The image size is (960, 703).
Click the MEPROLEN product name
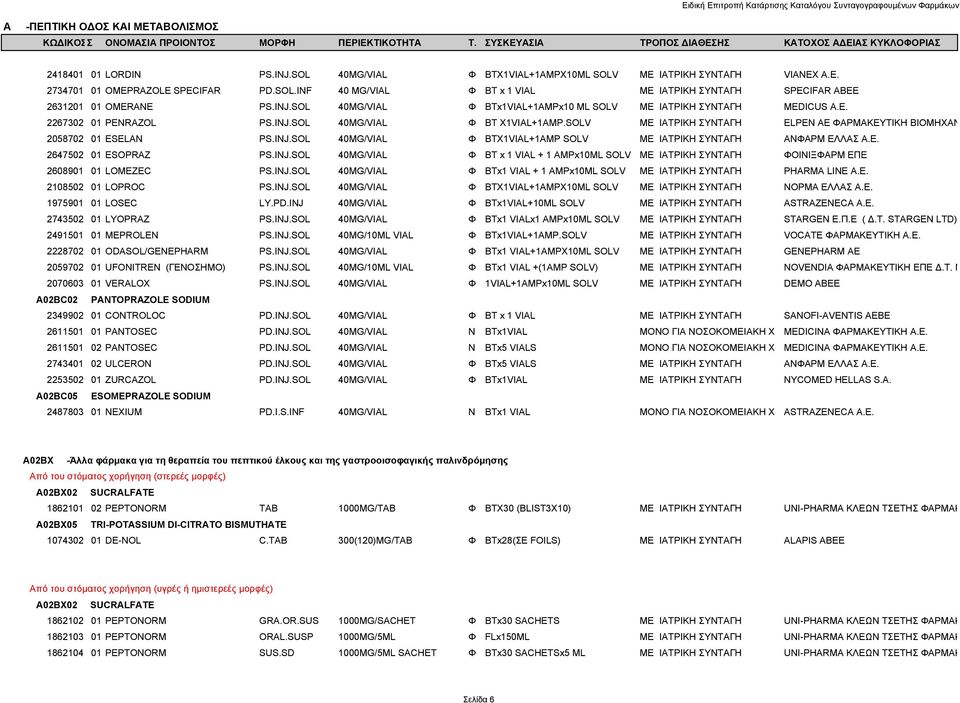(132, 235)
